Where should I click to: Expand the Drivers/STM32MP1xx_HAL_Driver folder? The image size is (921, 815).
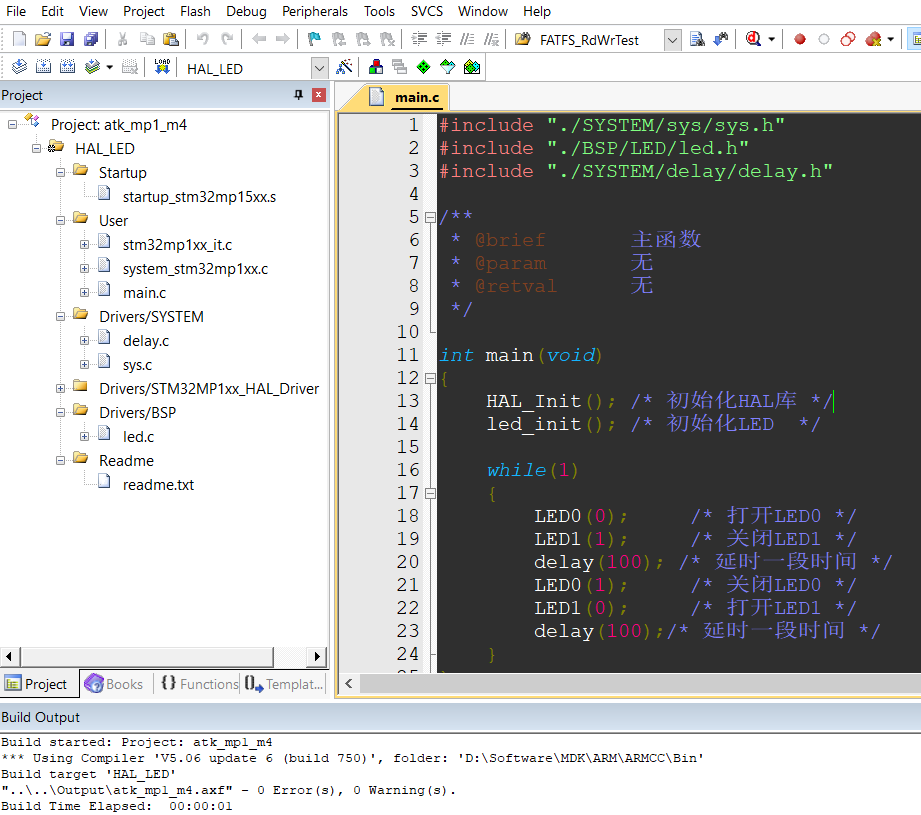coord(60,389)
